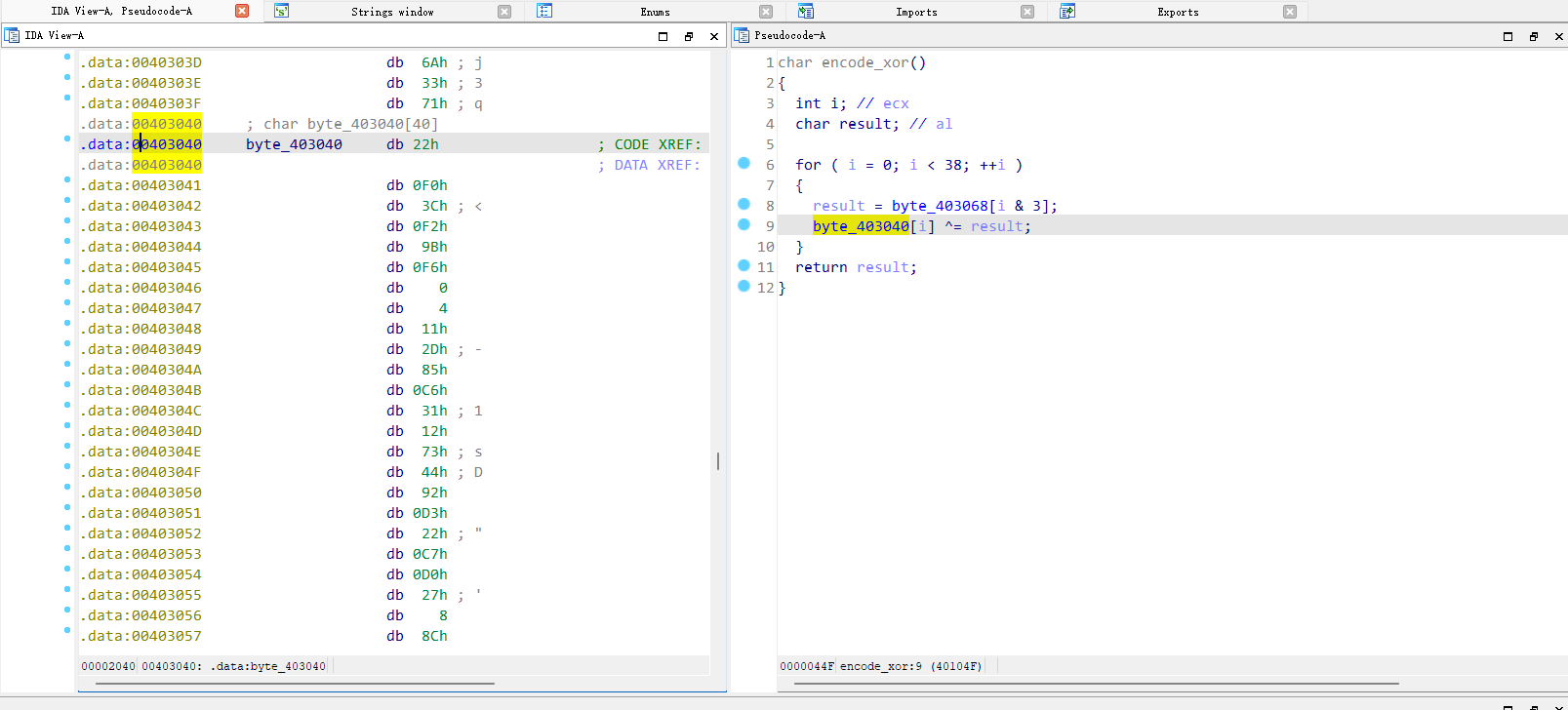This screenshot has width=1568, height=710.
Task: Toggle breakpoint dot on pseudocode line 12
Action: [x=744, y=286]
